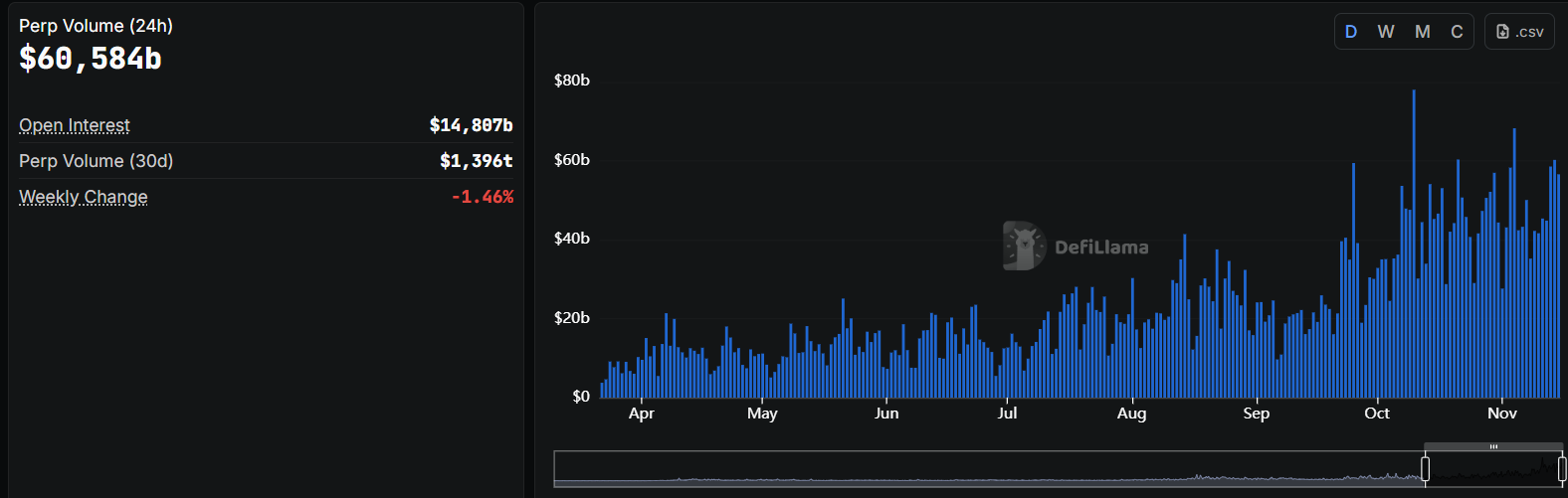Switch chart to cumulative C view
Viewport: 1568px width, 498px height.
point(1457,32)
